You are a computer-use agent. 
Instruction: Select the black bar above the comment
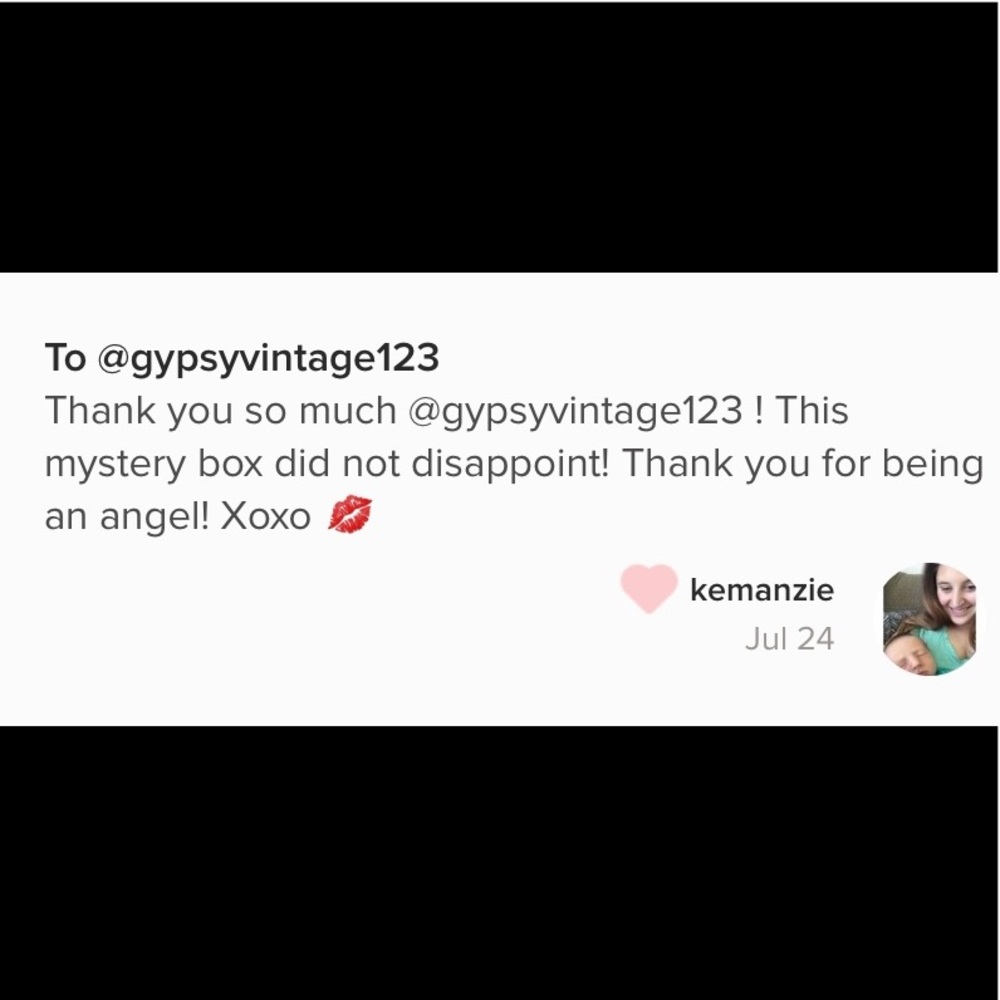pos(499,136)
